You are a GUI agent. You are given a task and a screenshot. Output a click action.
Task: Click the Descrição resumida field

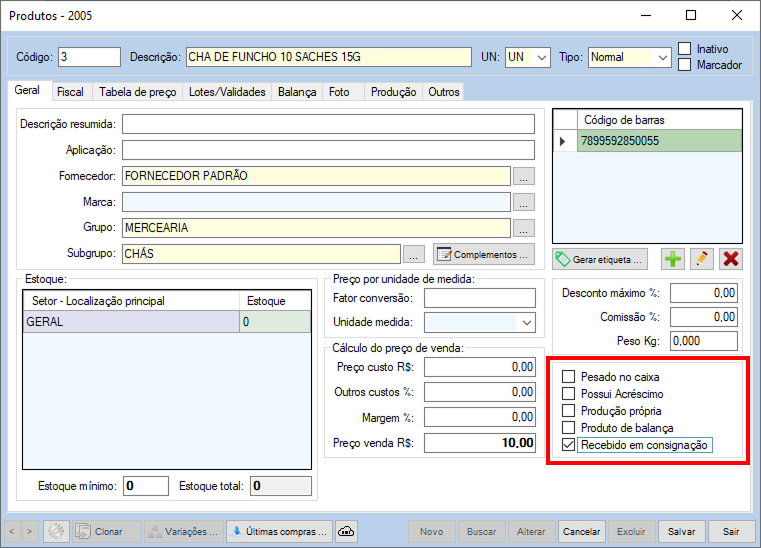328,124
